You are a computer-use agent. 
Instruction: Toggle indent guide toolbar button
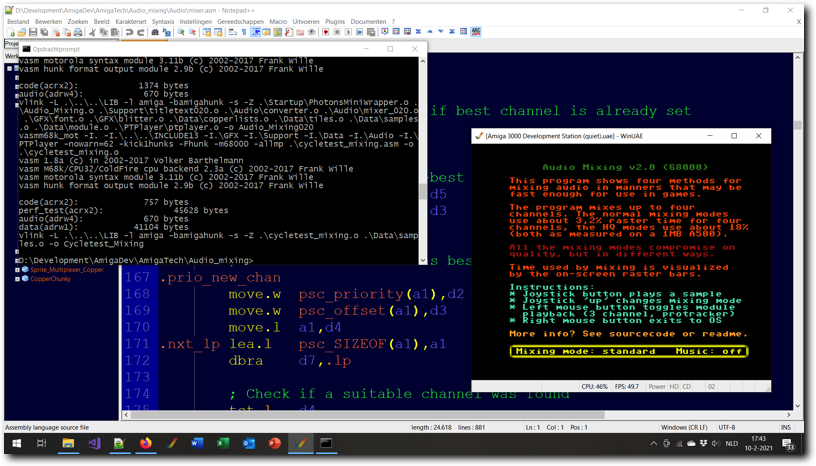[256, 32]
